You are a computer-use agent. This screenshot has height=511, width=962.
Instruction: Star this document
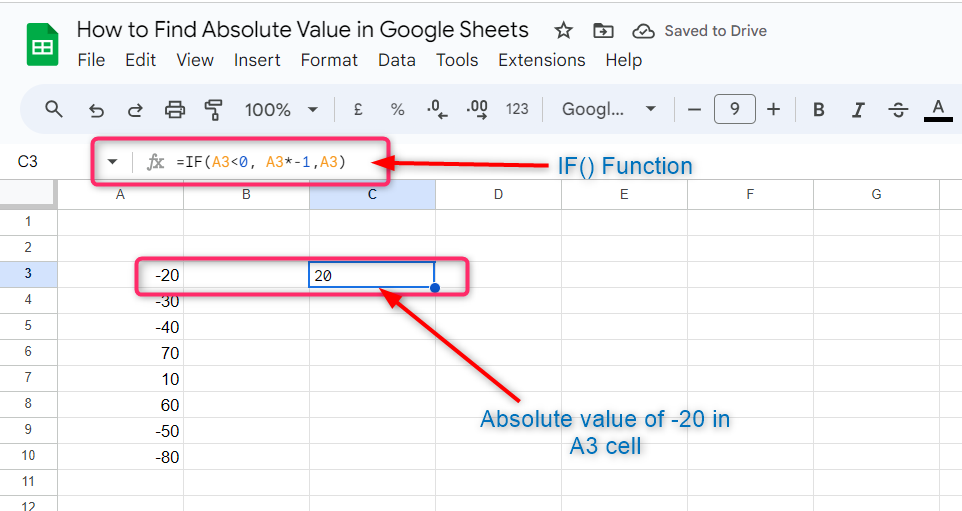tap(564, 31)
